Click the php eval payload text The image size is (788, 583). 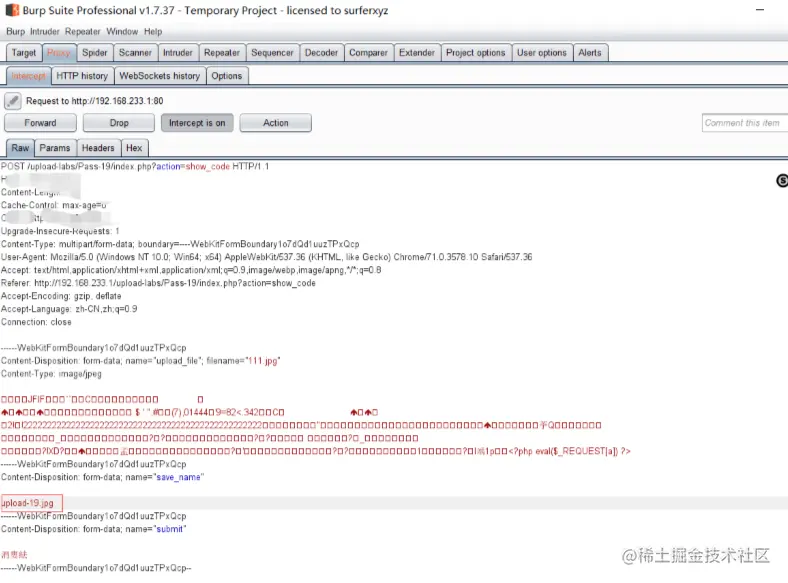click(x=569, y=451)
